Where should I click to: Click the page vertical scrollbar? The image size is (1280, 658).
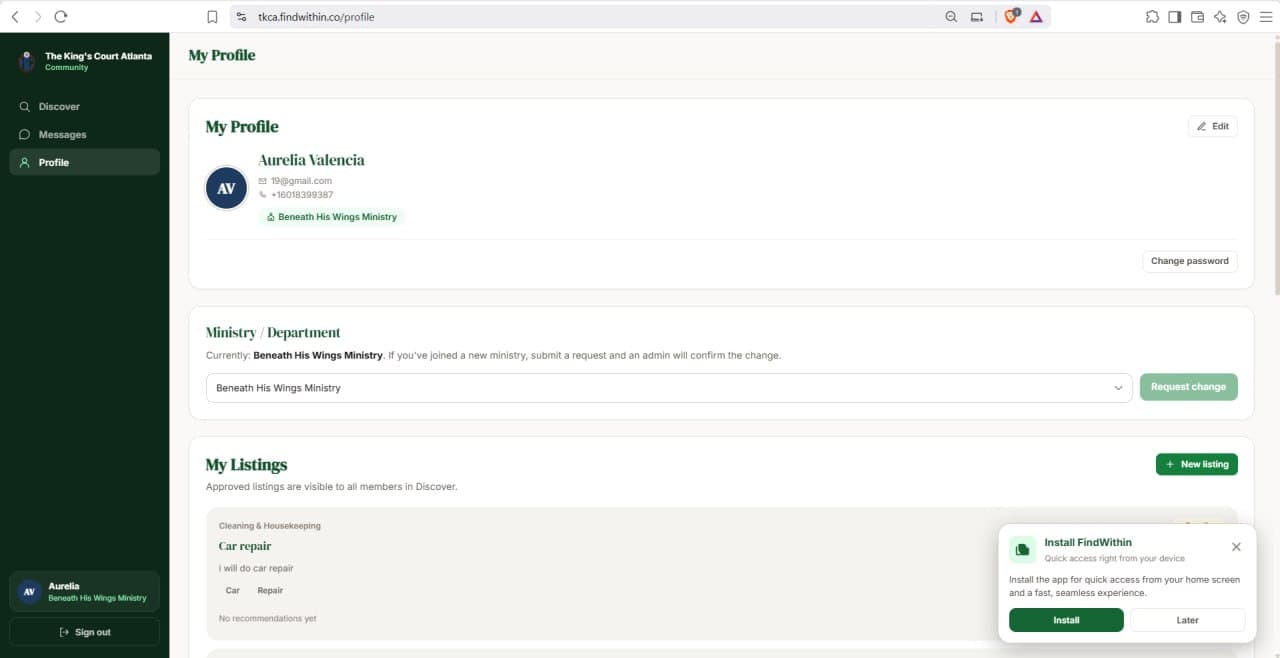point(1275,166)
